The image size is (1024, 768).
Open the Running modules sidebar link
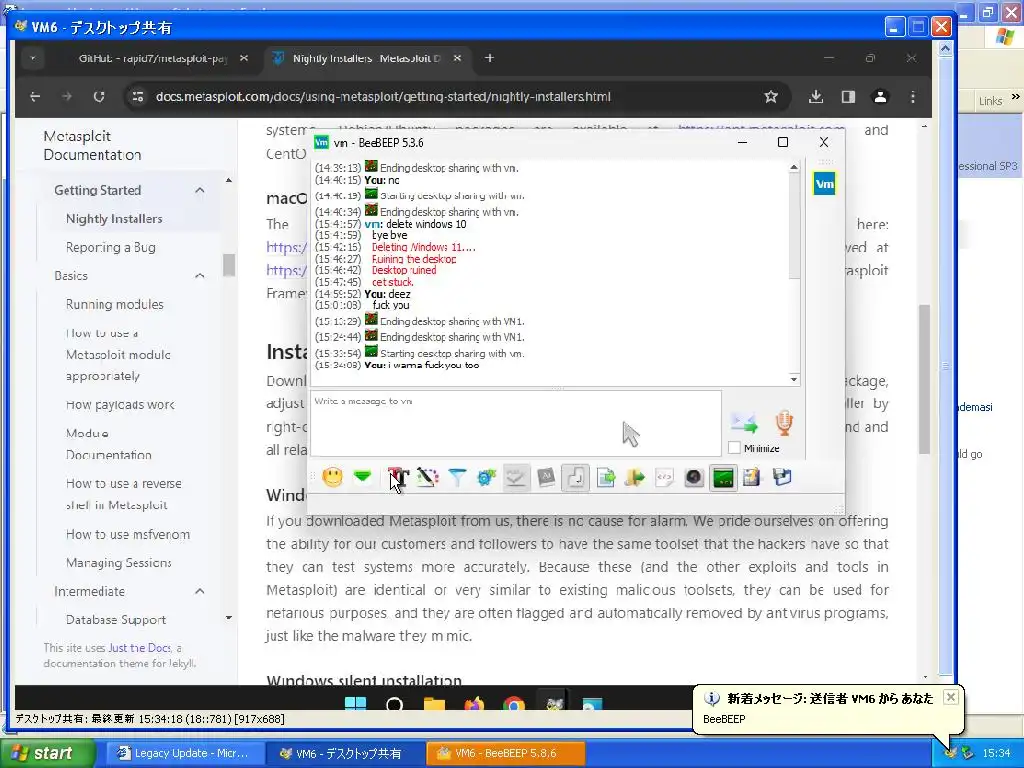tap(115, 304)
